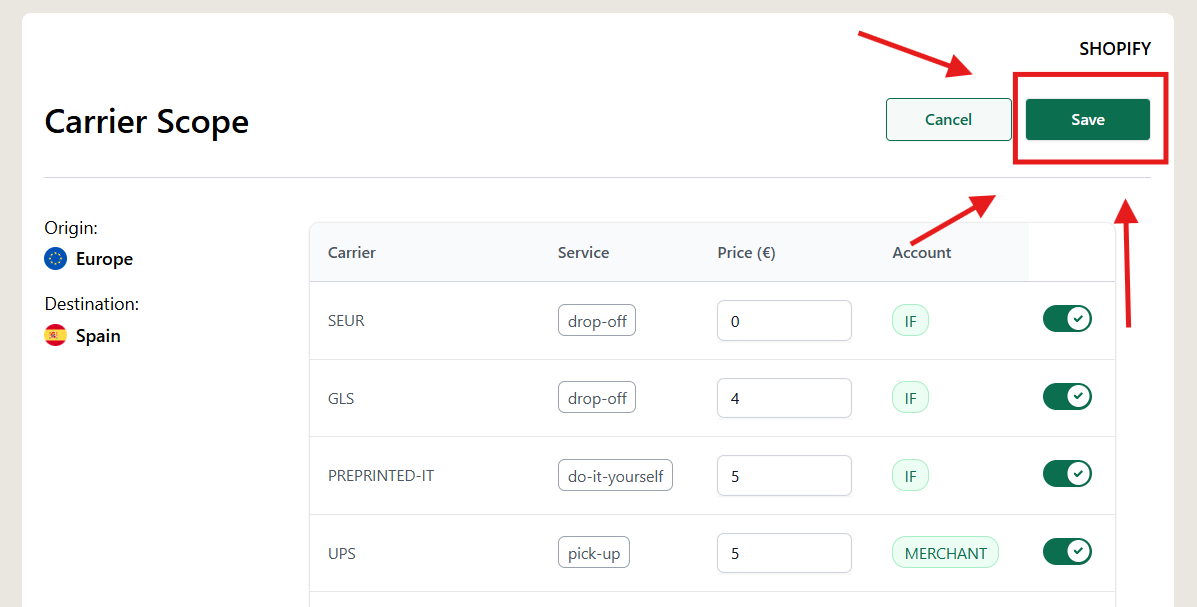This screenshot has height=607, width=1197.
Task: Select the drop-off service tag for SEUR
Action: (x=597, y=321)
